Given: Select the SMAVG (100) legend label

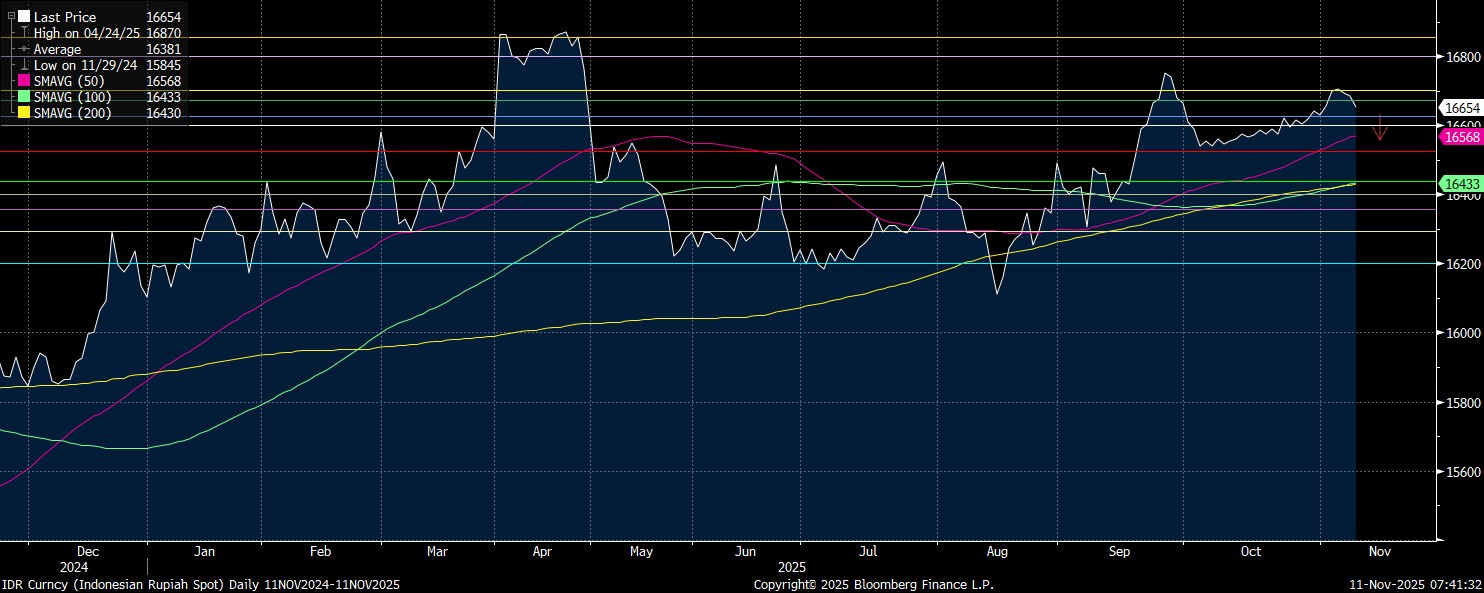Looking at the screenshot, I should click(x=72, y=97).
